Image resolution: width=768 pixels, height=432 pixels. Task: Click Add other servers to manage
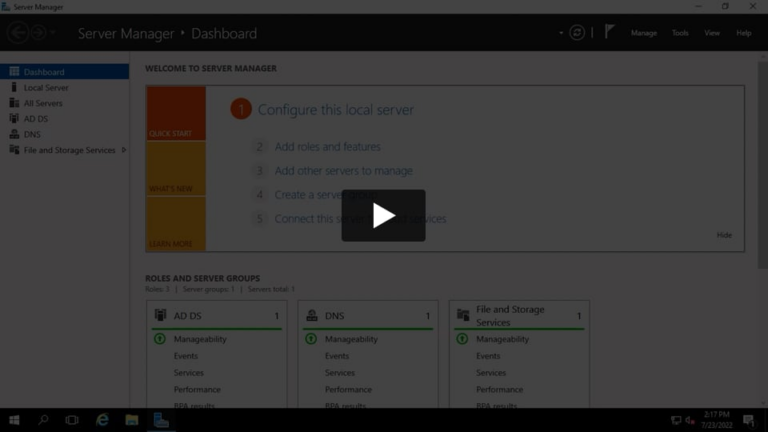343,171
